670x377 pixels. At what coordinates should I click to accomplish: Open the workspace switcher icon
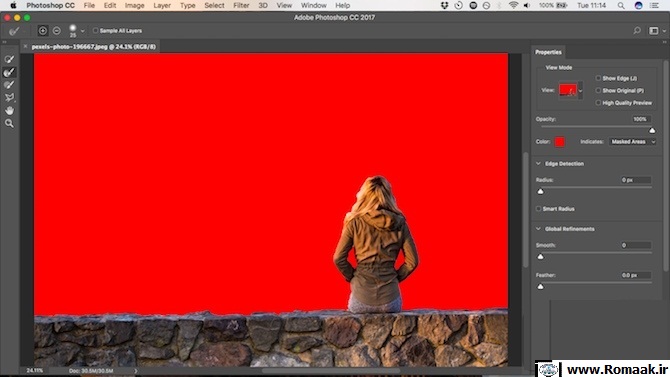click(x=653, y=31)
